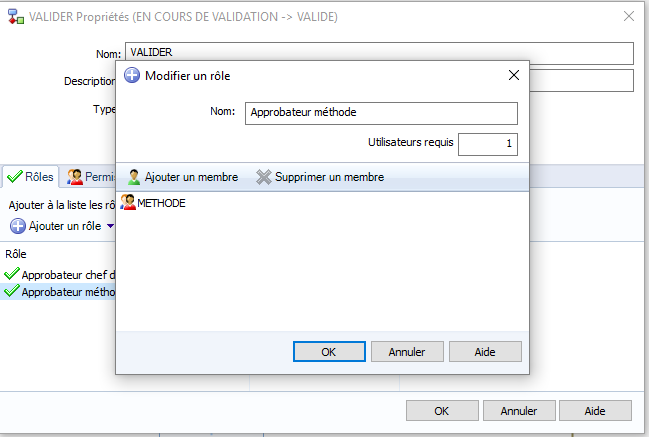Click the Supprimer un membre X icon
The image size is (649, 437).
264,177
